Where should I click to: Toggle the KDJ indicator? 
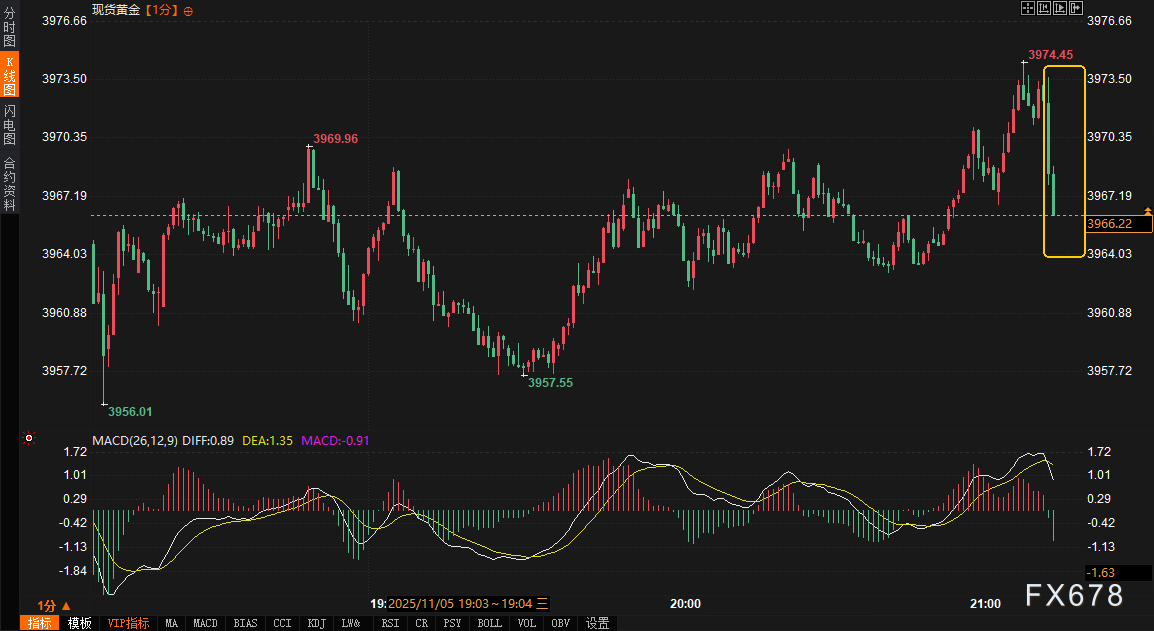point(317,623)
